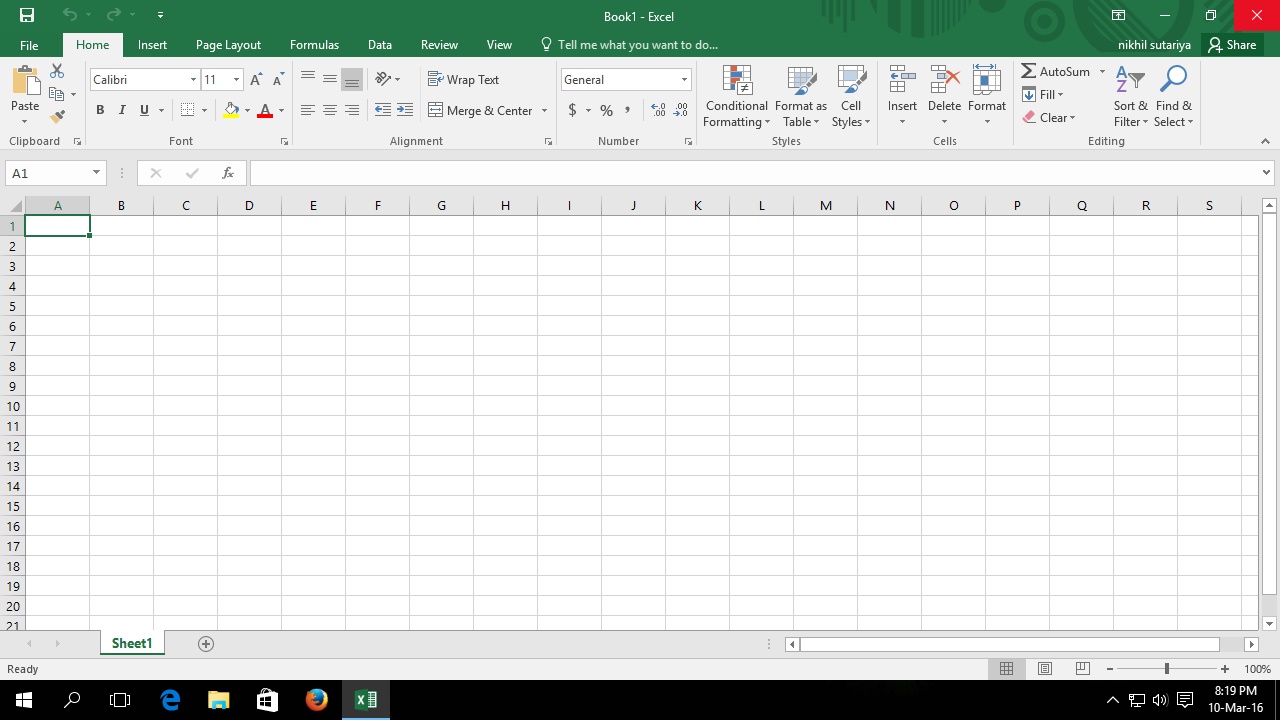Switch to the Insert tab
The image size is (1280, 720).
coord(152,45)
